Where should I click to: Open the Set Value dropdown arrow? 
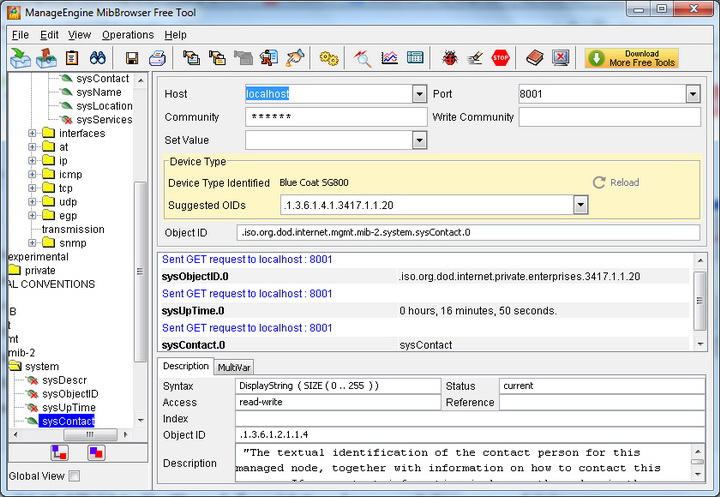[419, 140]
